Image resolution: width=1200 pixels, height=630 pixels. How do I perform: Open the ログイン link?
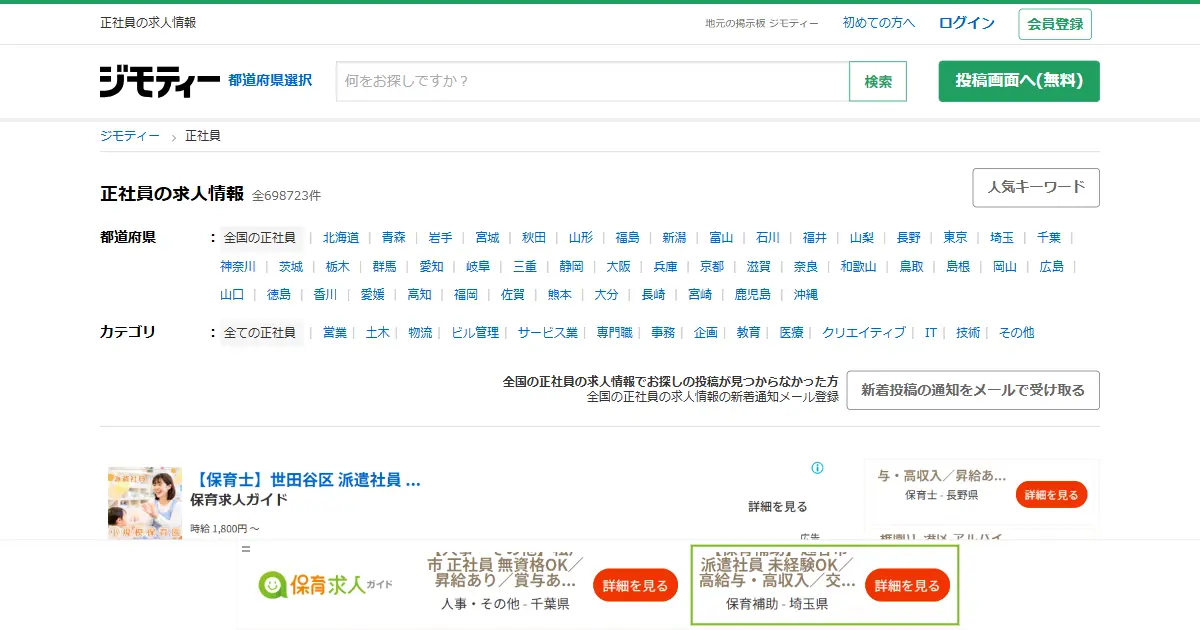click(x=967, y=23)
